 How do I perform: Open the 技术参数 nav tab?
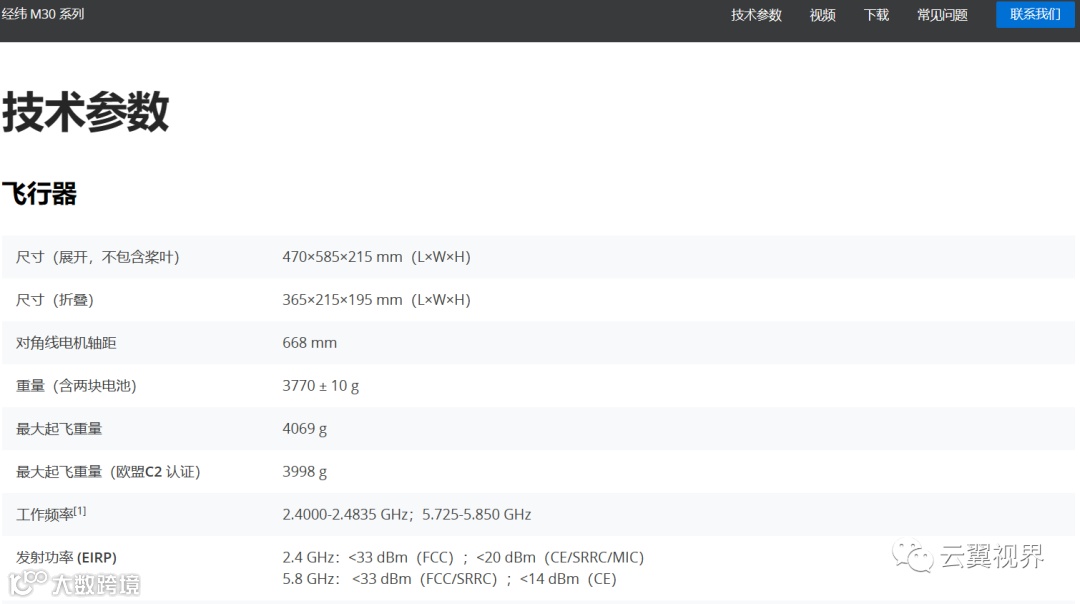tap(756, 15)
